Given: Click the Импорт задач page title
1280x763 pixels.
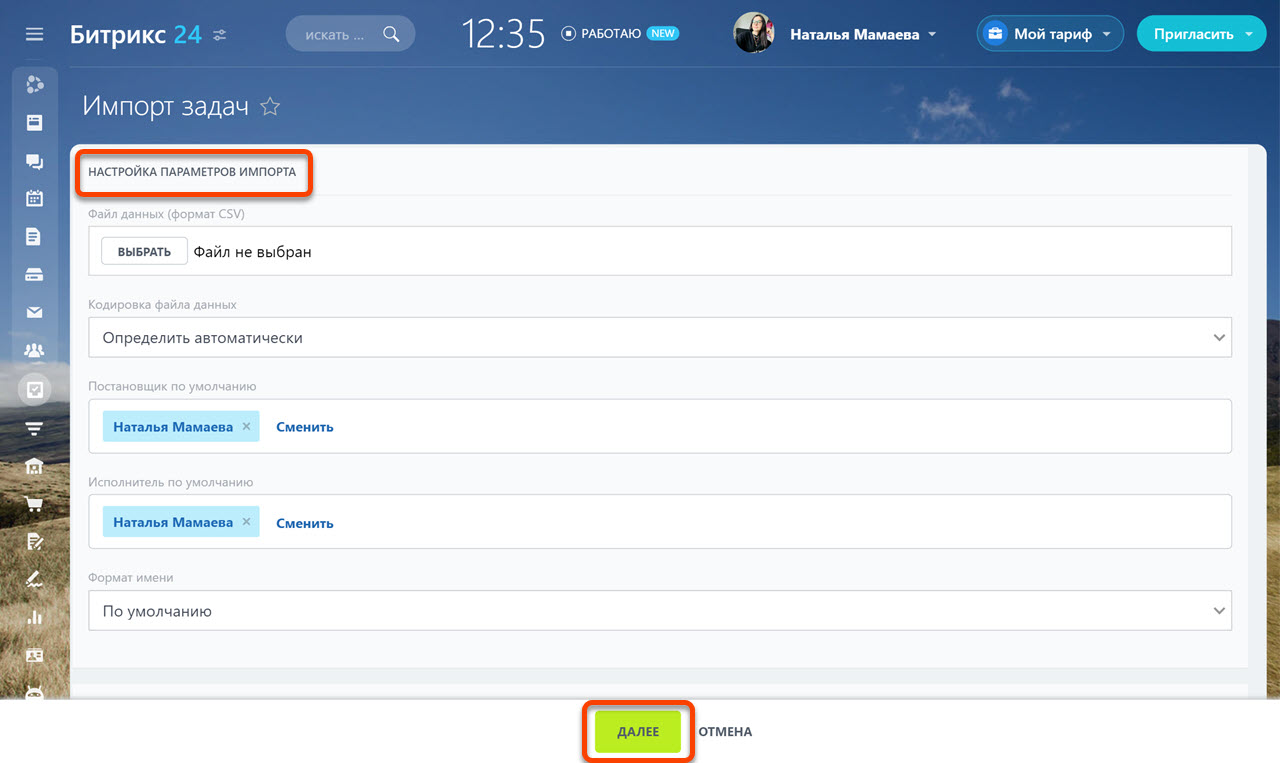Looking at the screenshot, I should click(x=166, y=107).
